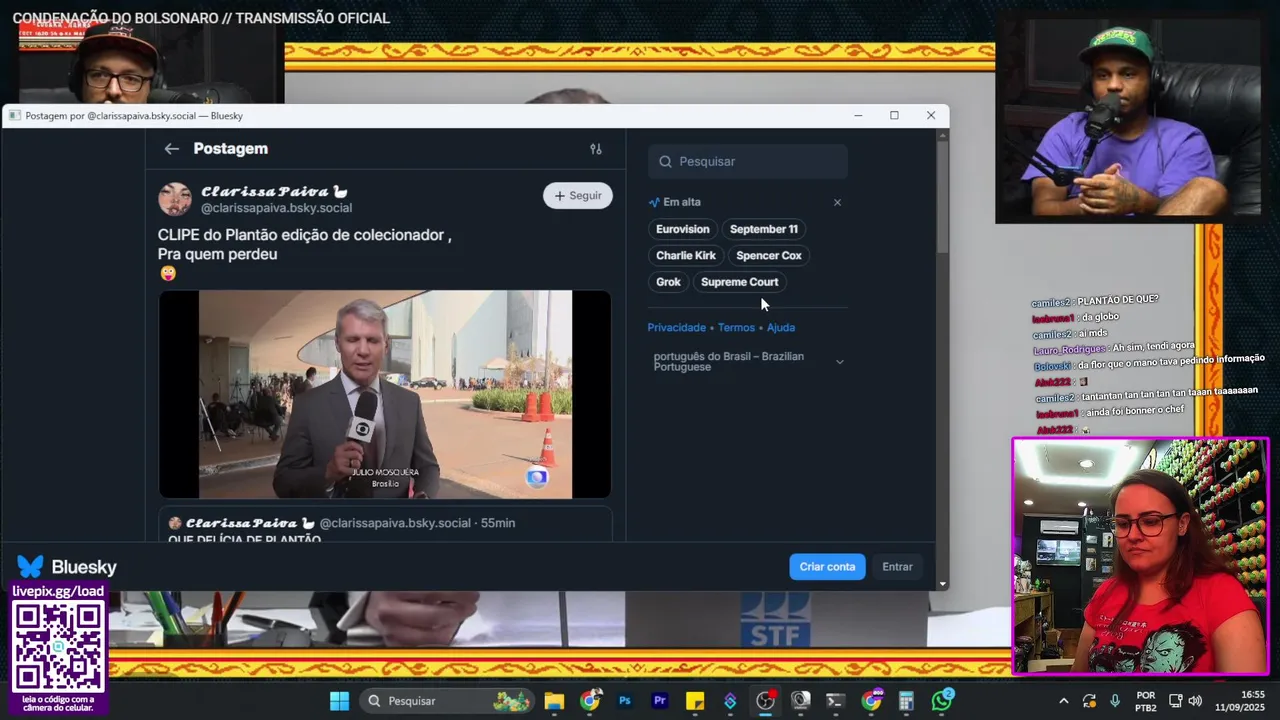The width and height of the screenshot is (1280, 720).
Task: Open Clarissa Paiva's profile avatar
Action: 175,199
